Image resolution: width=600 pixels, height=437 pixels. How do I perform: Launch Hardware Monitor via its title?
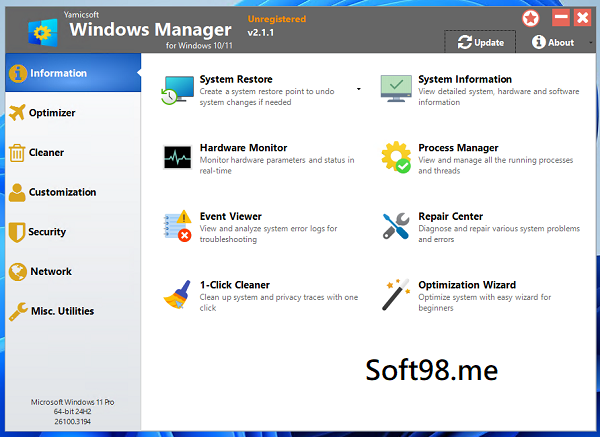pos(243,148)
